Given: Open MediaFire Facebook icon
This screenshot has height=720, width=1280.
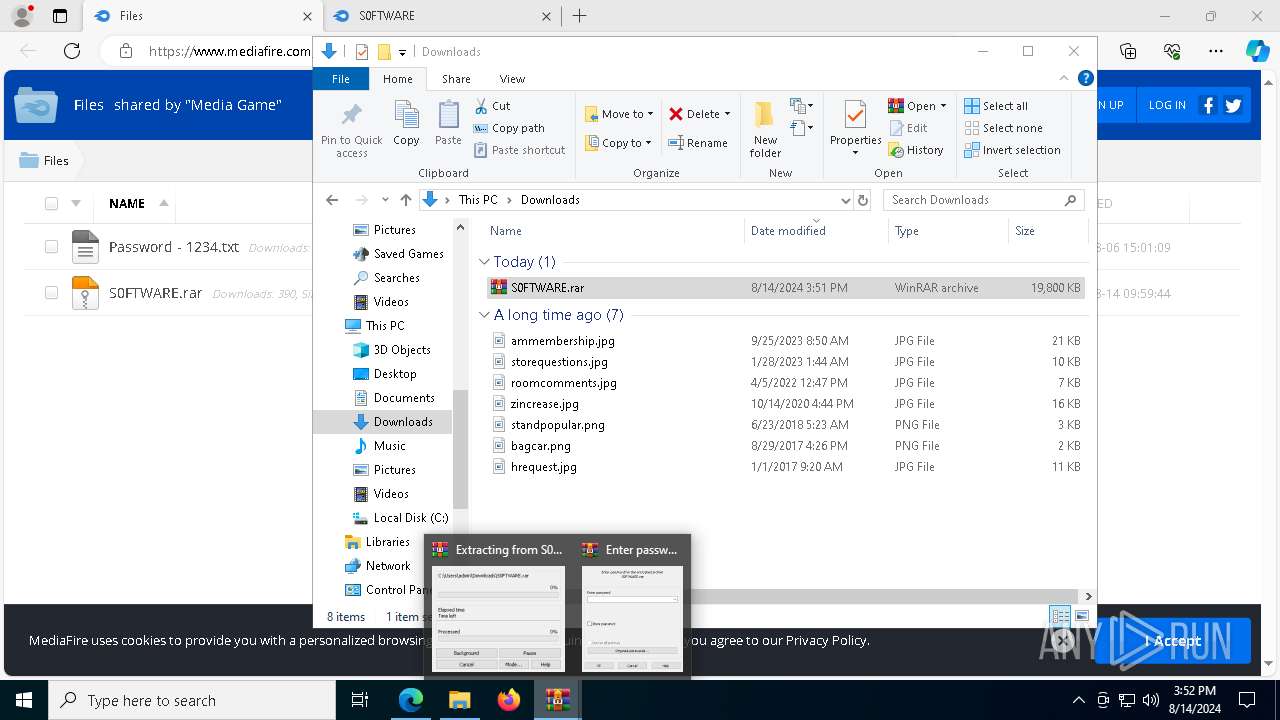Looking at the screenshot, I should click(x=1208, y=105).
